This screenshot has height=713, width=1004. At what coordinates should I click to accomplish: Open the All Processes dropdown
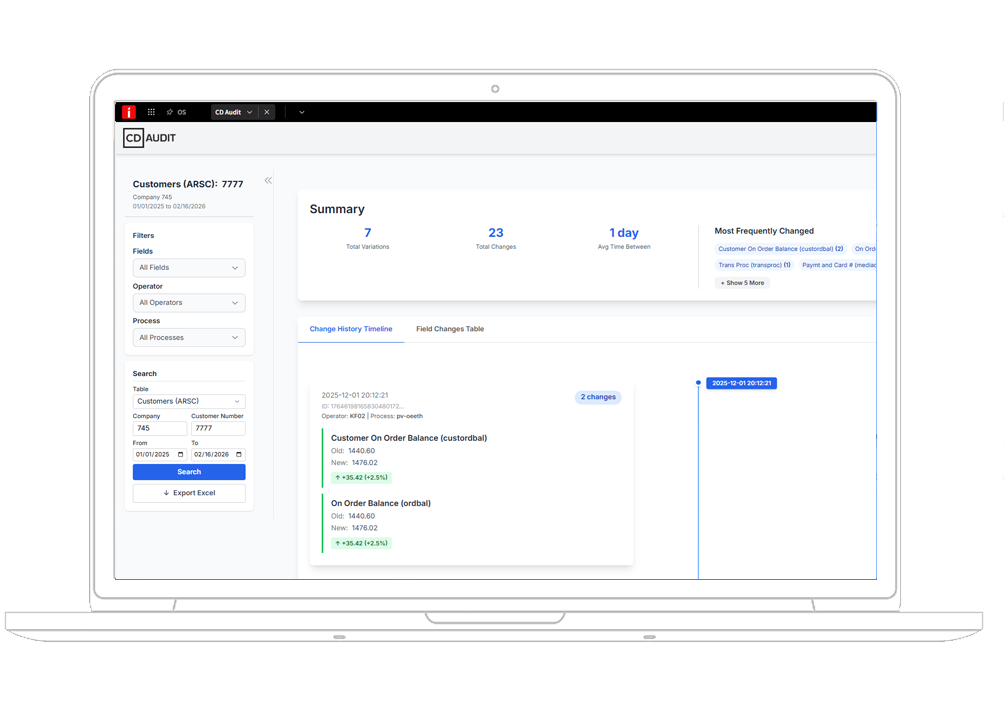click(x=189, y=338)
